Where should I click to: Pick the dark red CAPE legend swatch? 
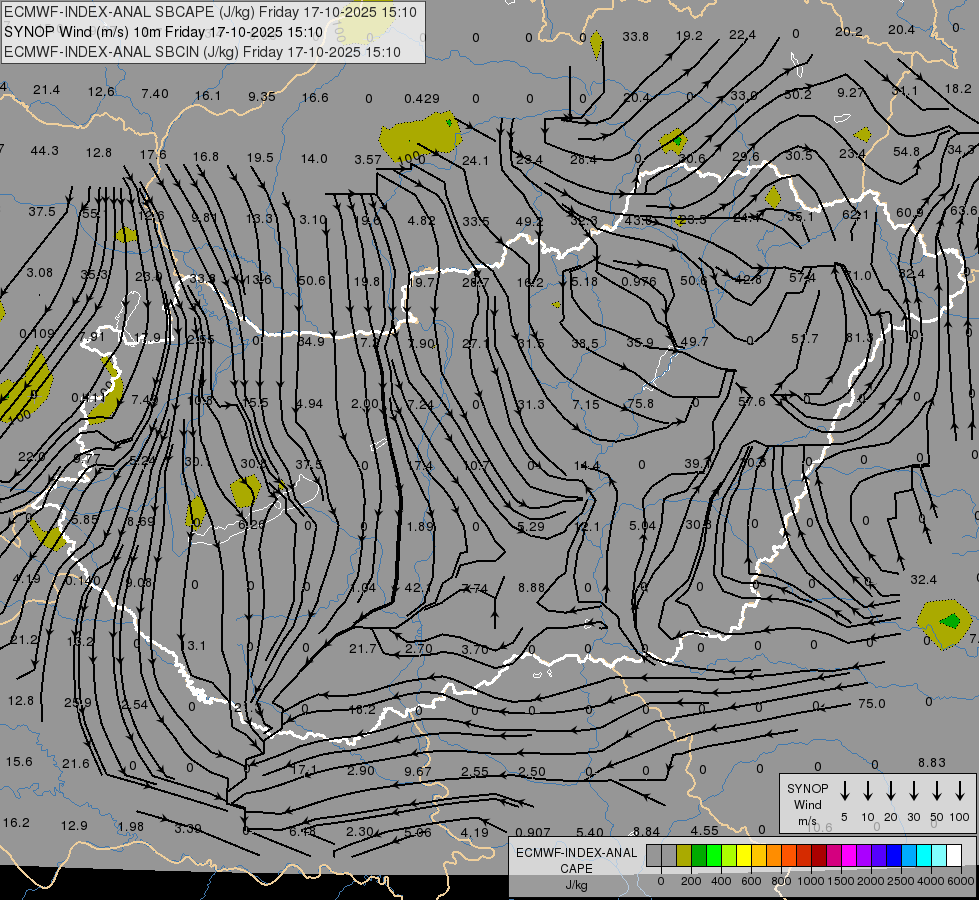click(x=819, y=856)
